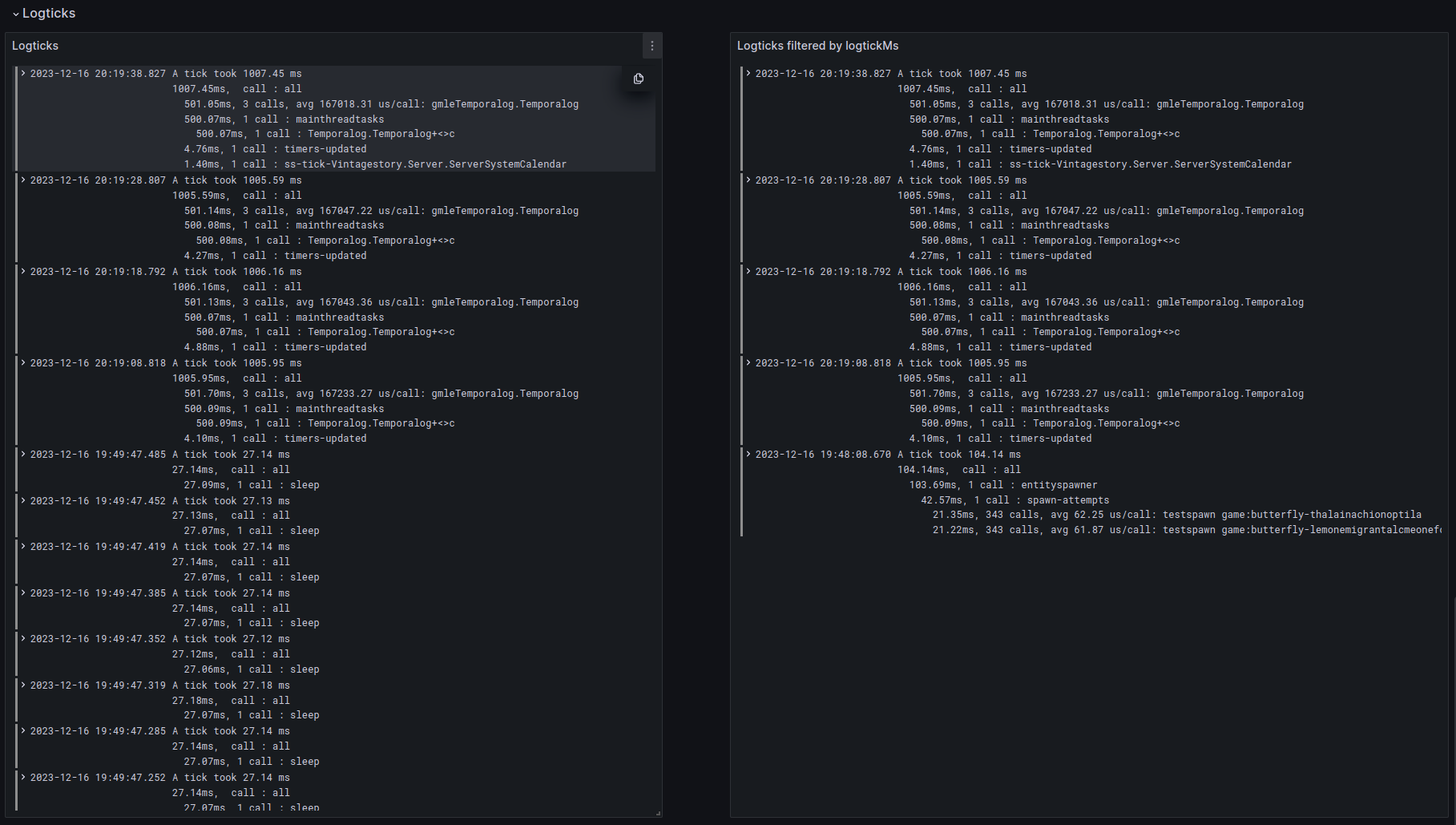Expand log row at 19:49:47.285

[23, 731]
